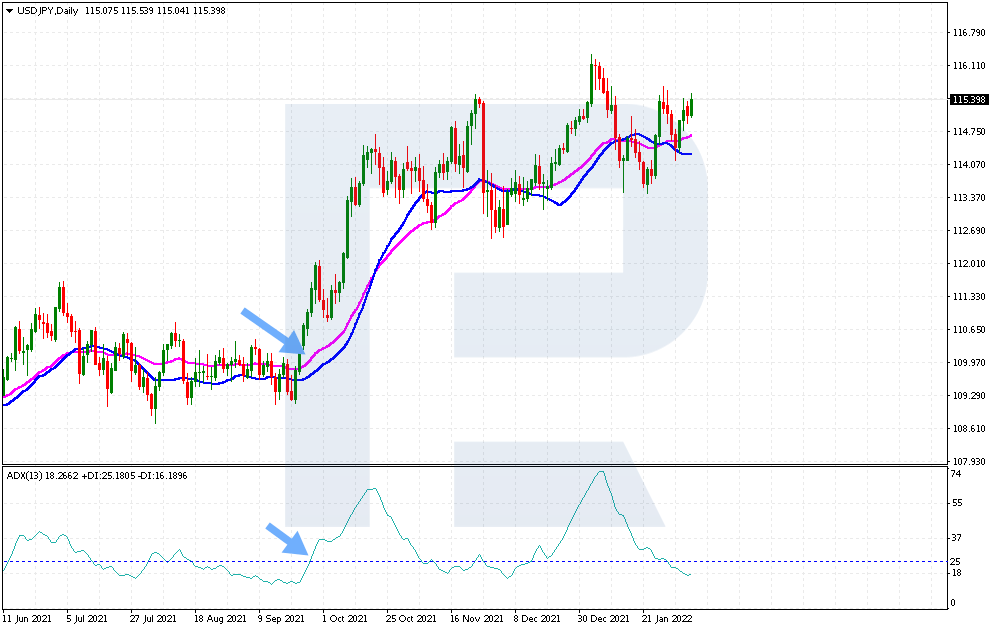The image size is (993, 630).
Task: Click the 30 Dec 2021 date marker
Action: [604, 618]
